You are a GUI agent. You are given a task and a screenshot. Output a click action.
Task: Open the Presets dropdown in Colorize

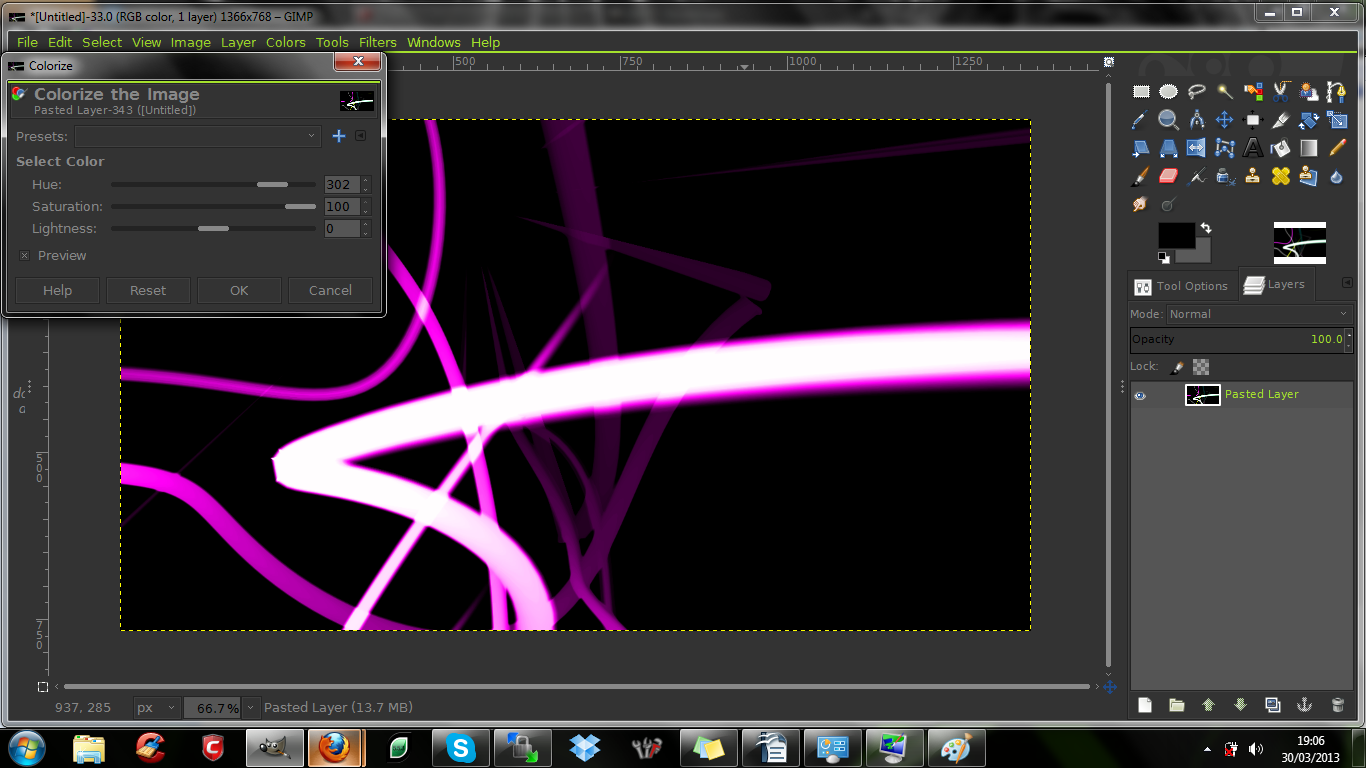(197, 136)
